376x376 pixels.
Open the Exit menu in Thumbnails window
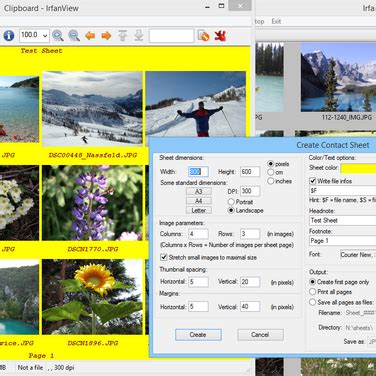click(x=276, y=21)
